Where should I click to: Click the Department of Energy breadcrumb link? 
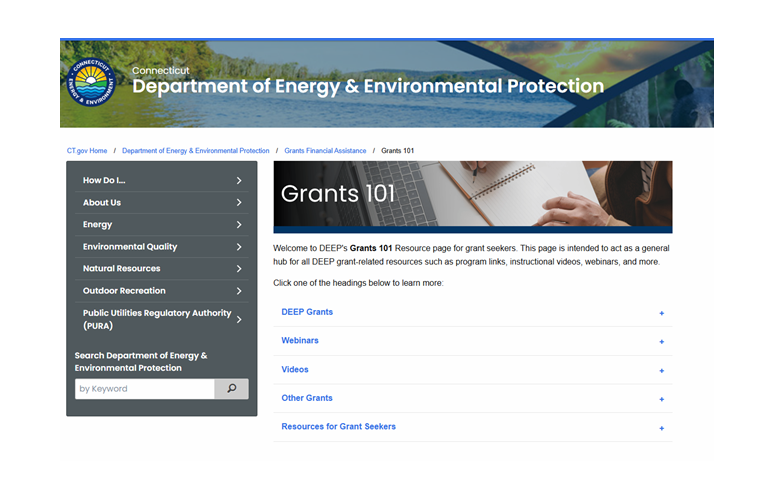pos(195,151)
